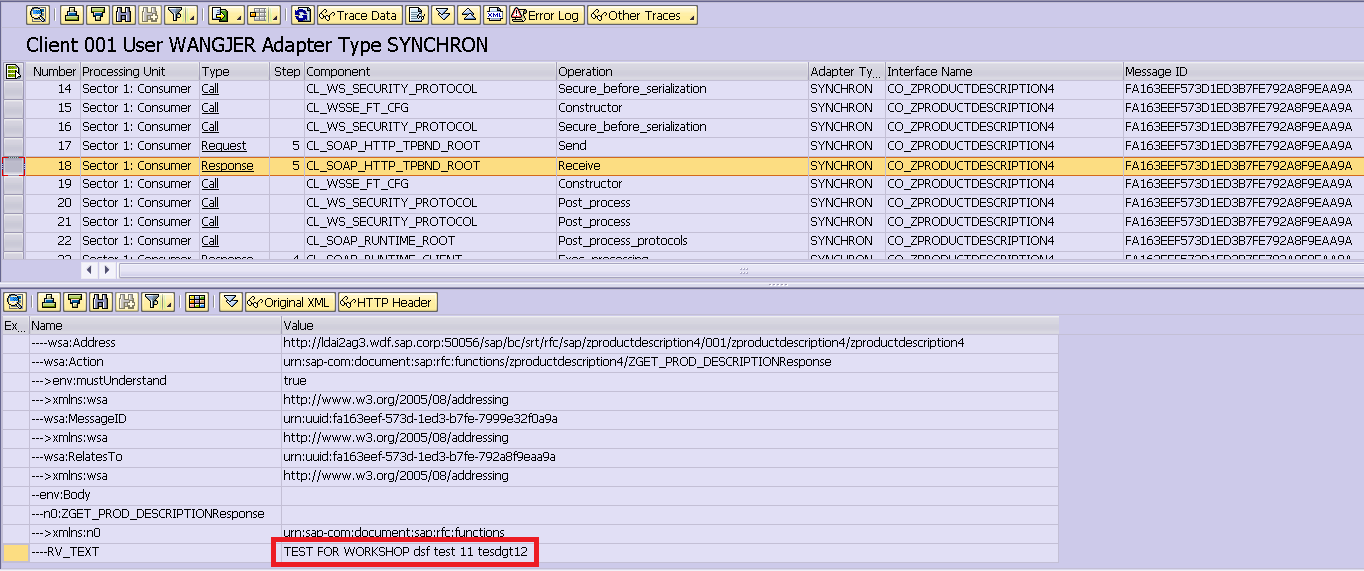Open Call link in row 14
This screenshot has height=571, width=1364.
click(x=210, y=89)
